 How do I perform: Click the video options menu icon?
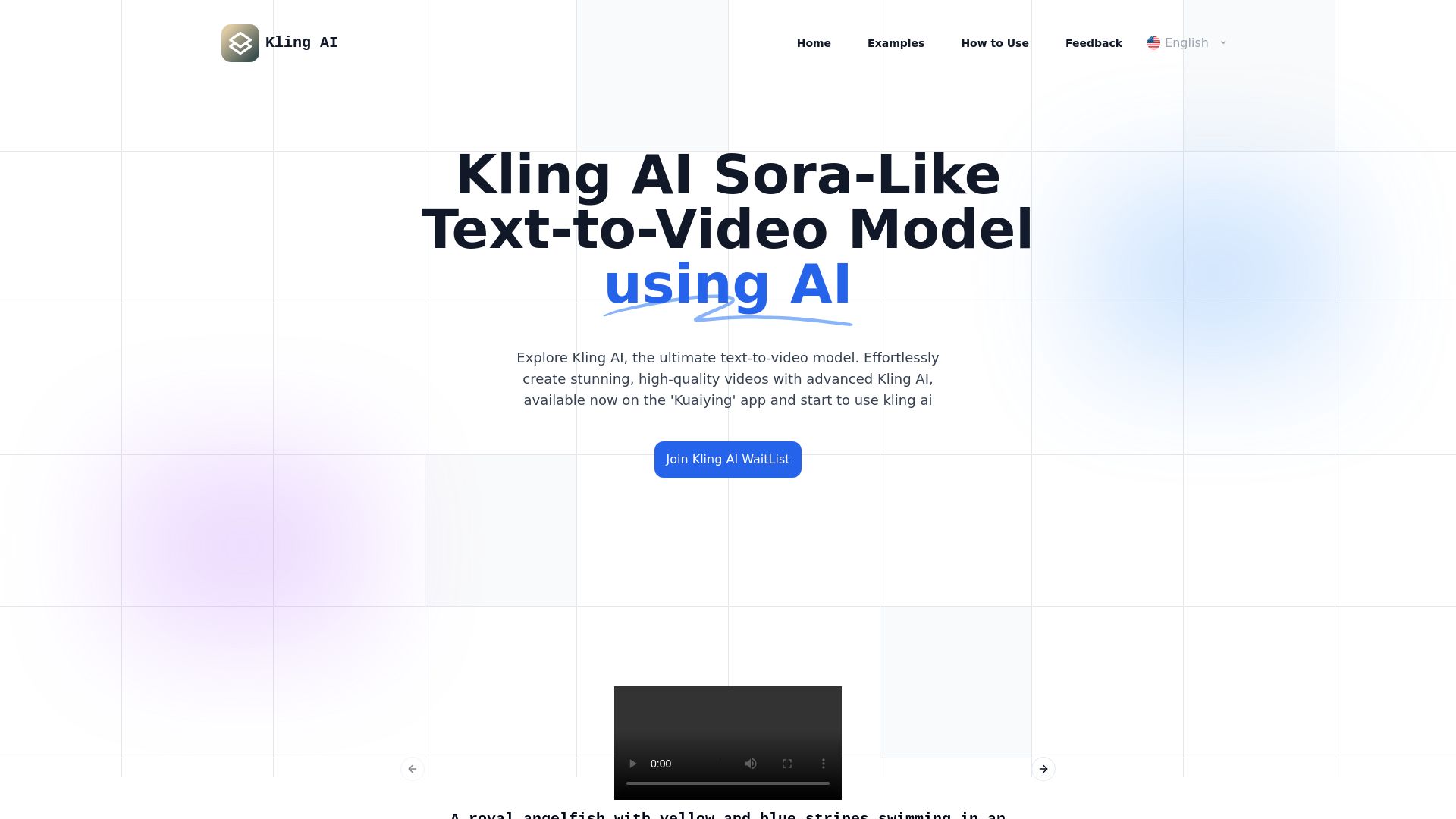(823, 764)
